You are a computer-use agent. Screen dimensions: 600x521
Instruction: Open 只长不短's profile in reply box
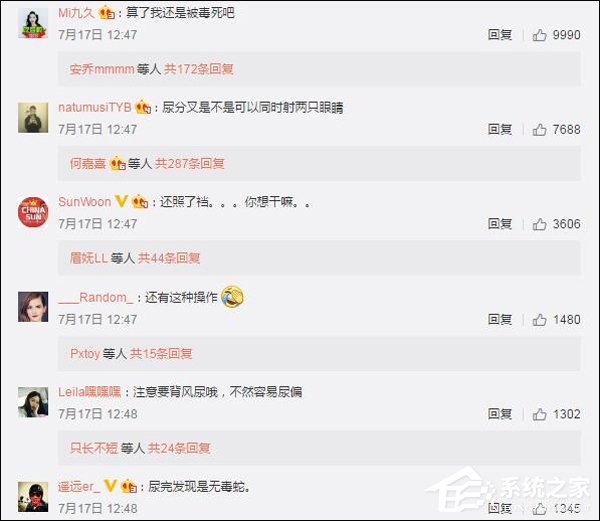click(94, 448)
